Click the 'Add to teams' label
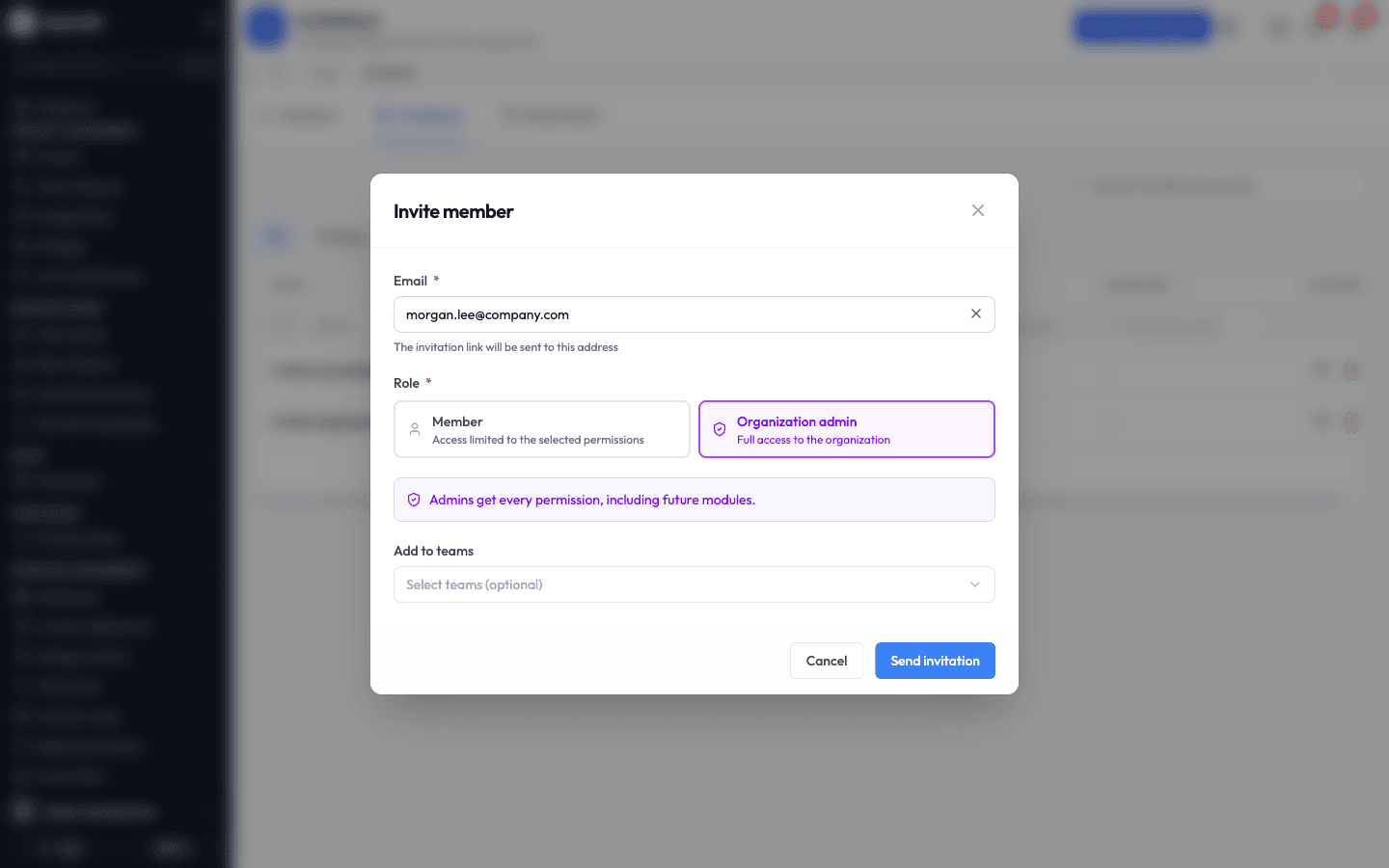The image size is (1389, 868). pyautogui.click(x=434, y=551)
